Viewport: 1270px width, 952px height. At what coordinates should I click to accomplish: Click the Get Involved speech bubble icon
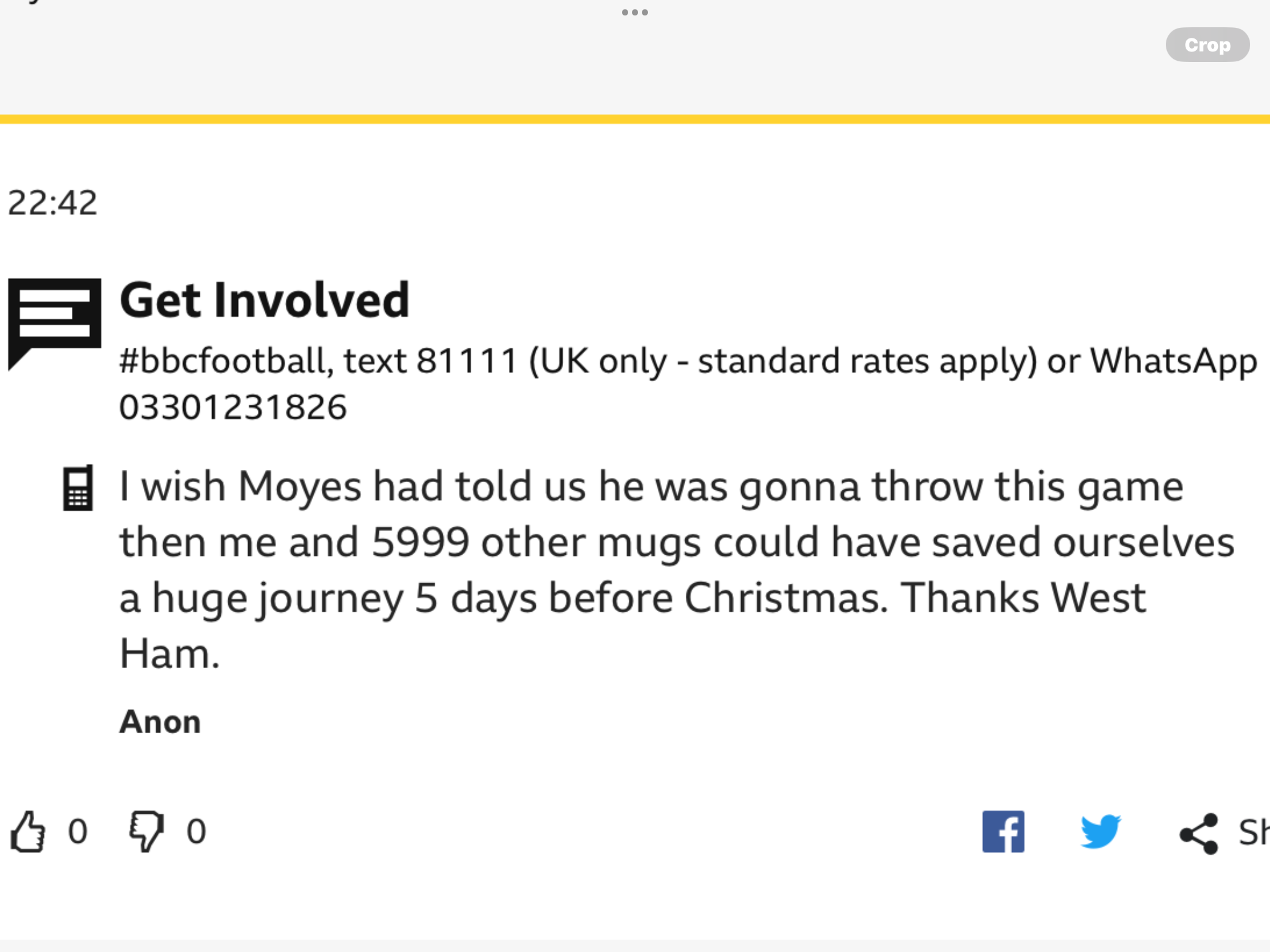pos(55,324)
